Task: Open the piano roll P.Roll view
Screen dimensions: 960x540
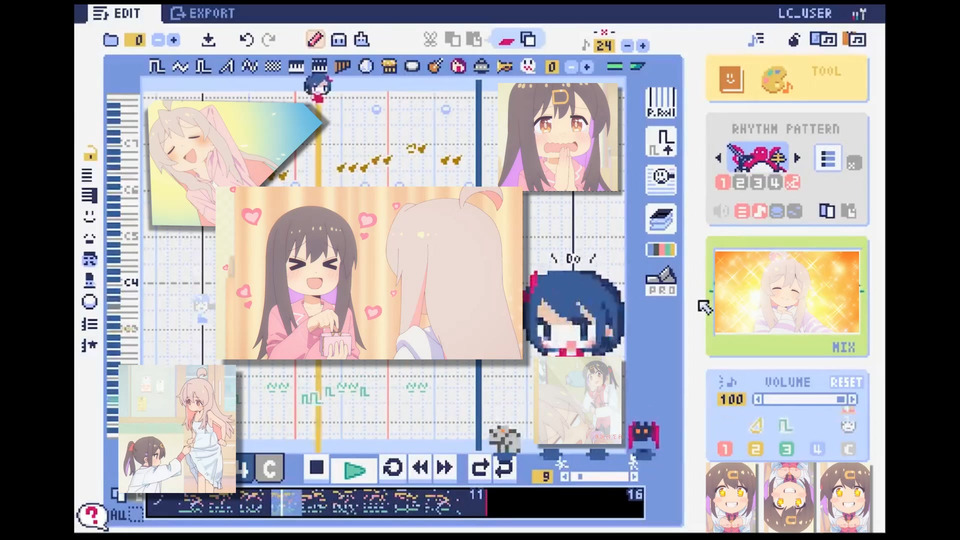Action: pyautogui.click(x=661, y=103)
